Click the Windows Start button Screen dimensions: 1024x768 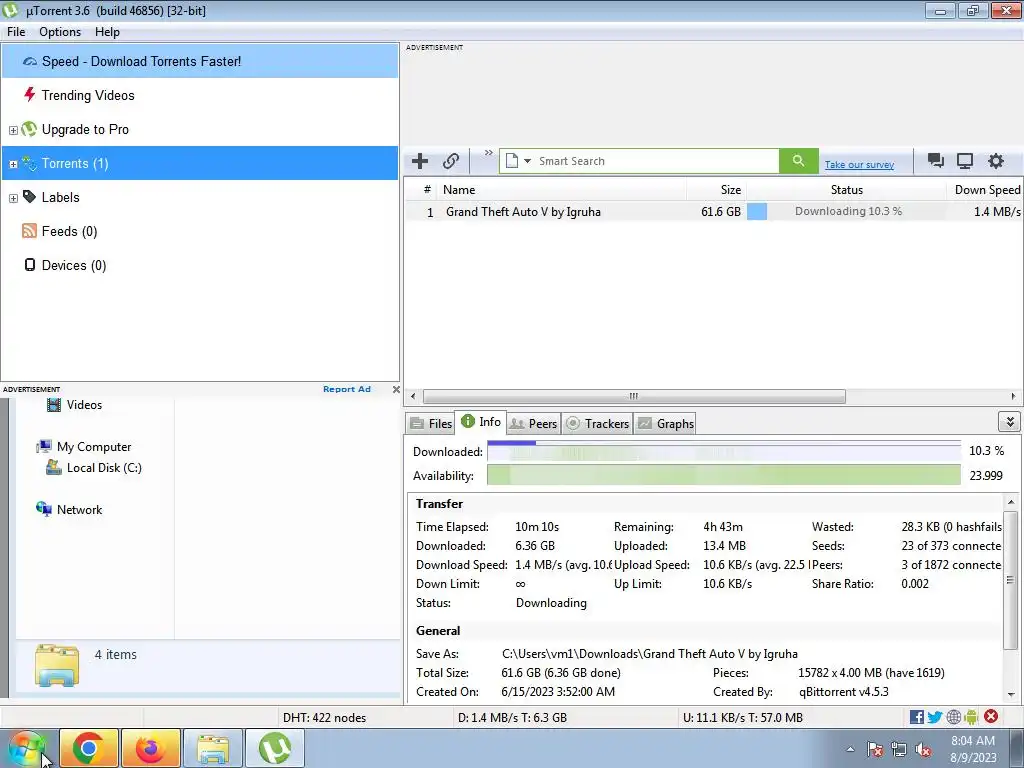pos(27,749)
